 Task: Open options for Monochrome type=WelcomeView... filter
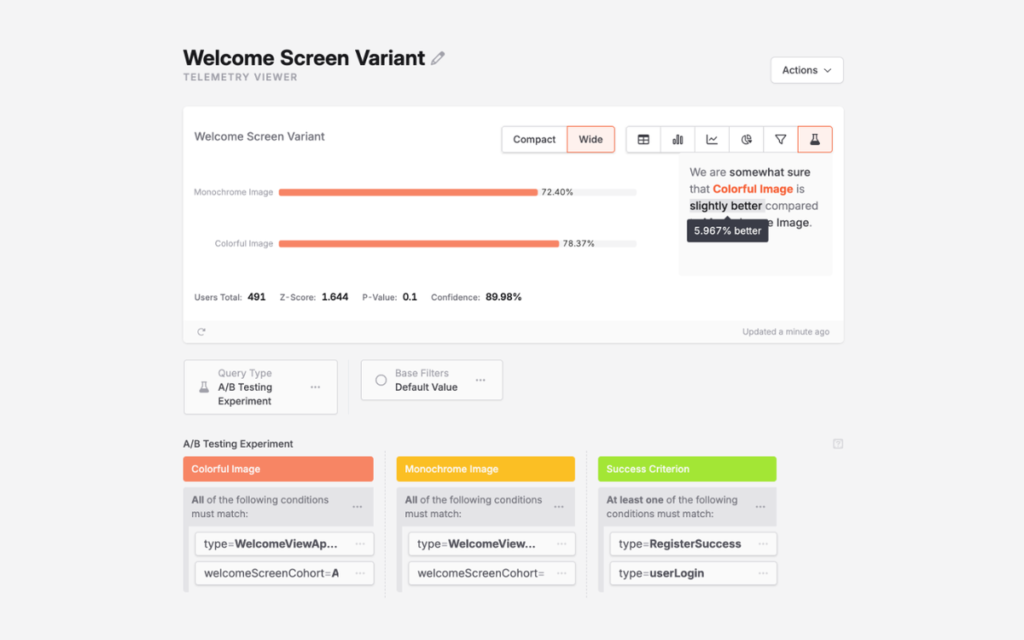[562, 544]
